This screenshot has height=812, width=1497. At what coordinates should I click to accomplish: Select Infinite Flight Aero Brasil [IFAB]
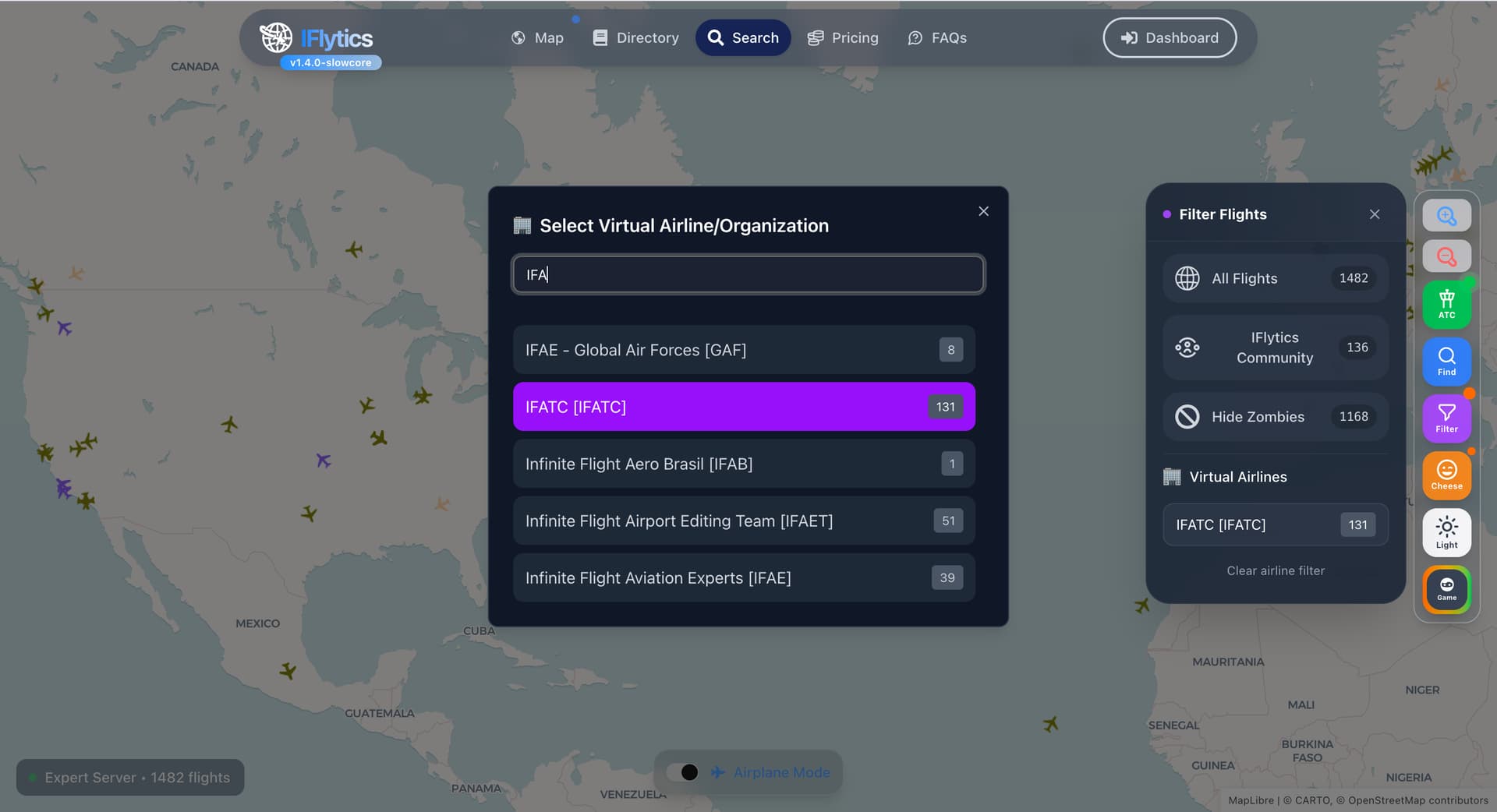744,464
